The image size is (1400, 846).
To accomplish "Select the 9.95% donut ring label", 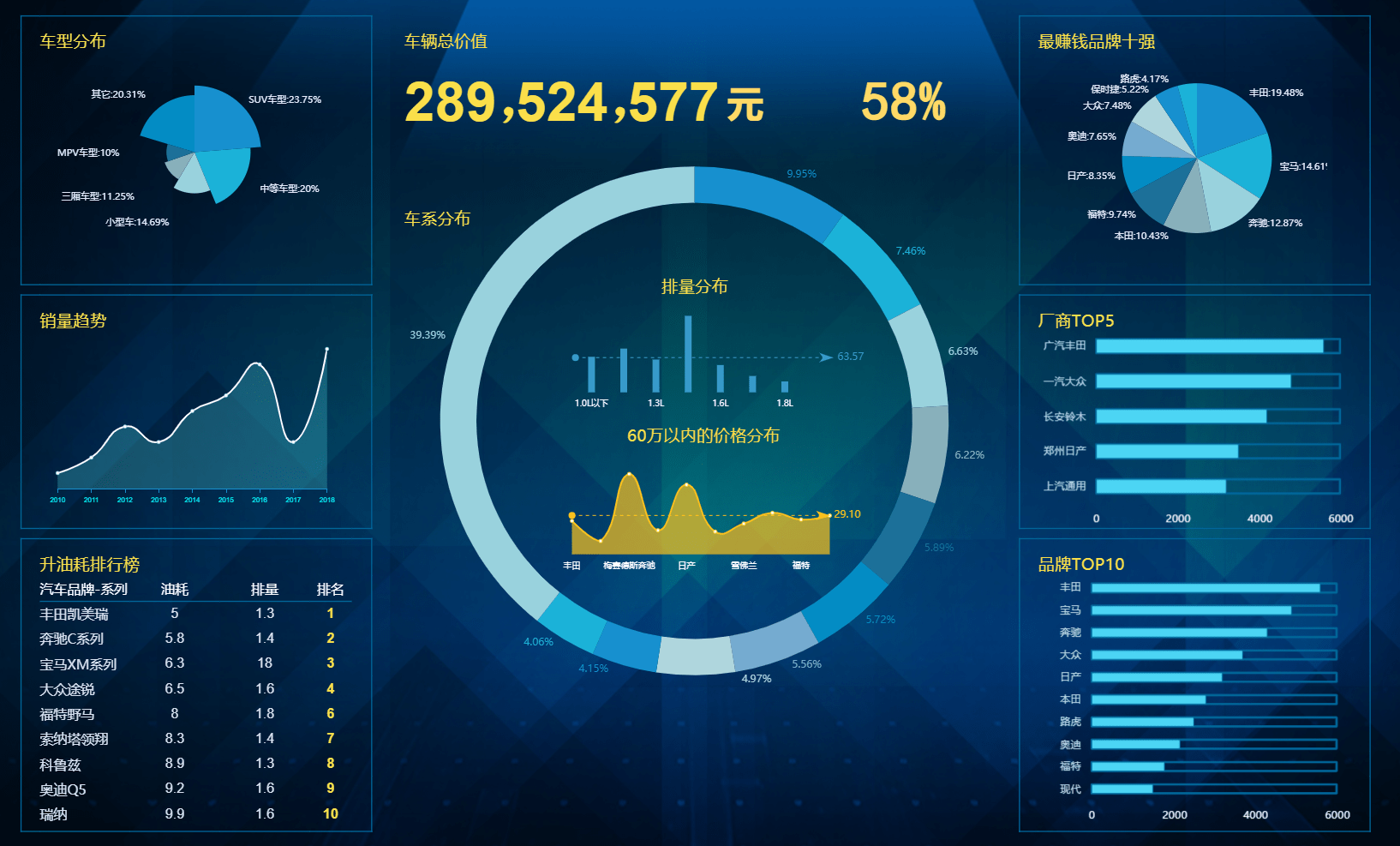I will point(802,174).
